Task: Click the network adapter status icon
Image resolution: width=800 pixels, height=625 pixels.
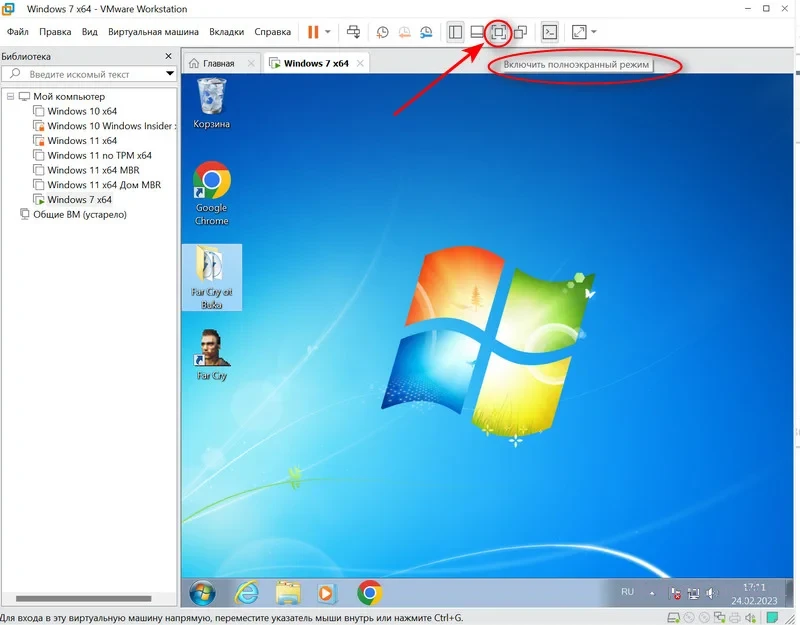Action: [x=719, y=618]
